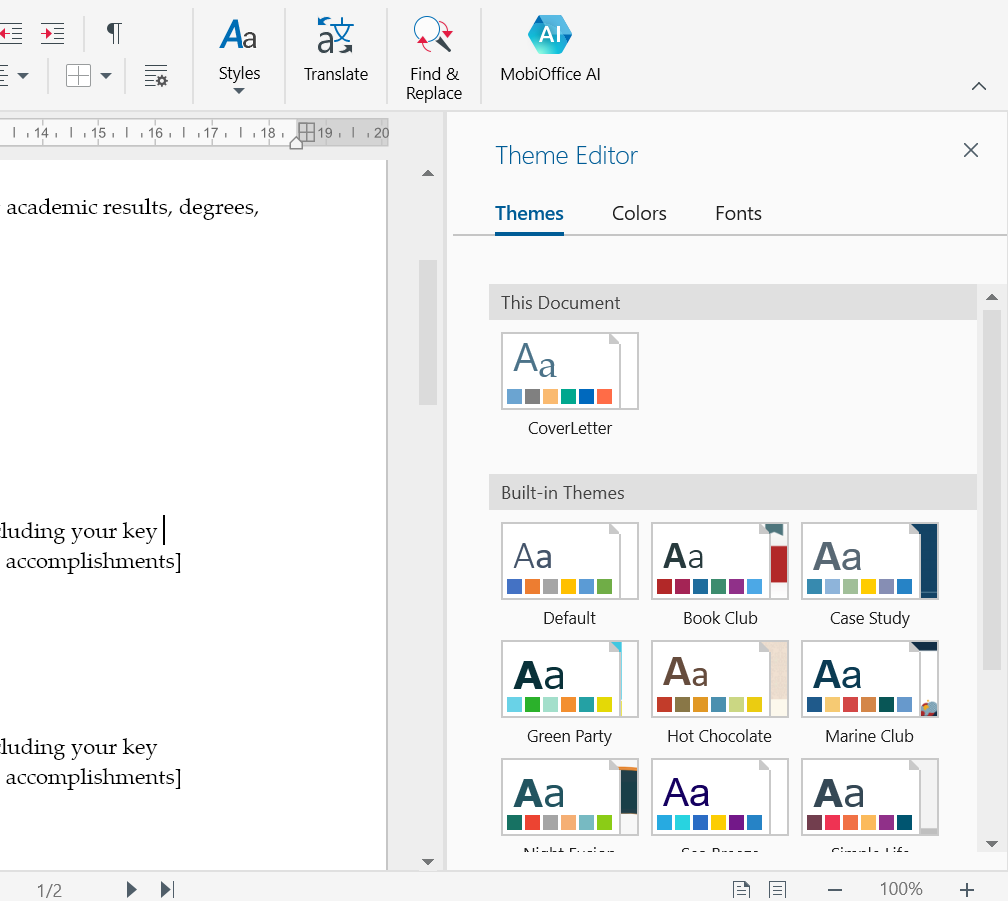This screenshot has width=1008, height=901.
Task: Pick the Night Fusion theme thumbnail
Action: click(x=570, y=798)
